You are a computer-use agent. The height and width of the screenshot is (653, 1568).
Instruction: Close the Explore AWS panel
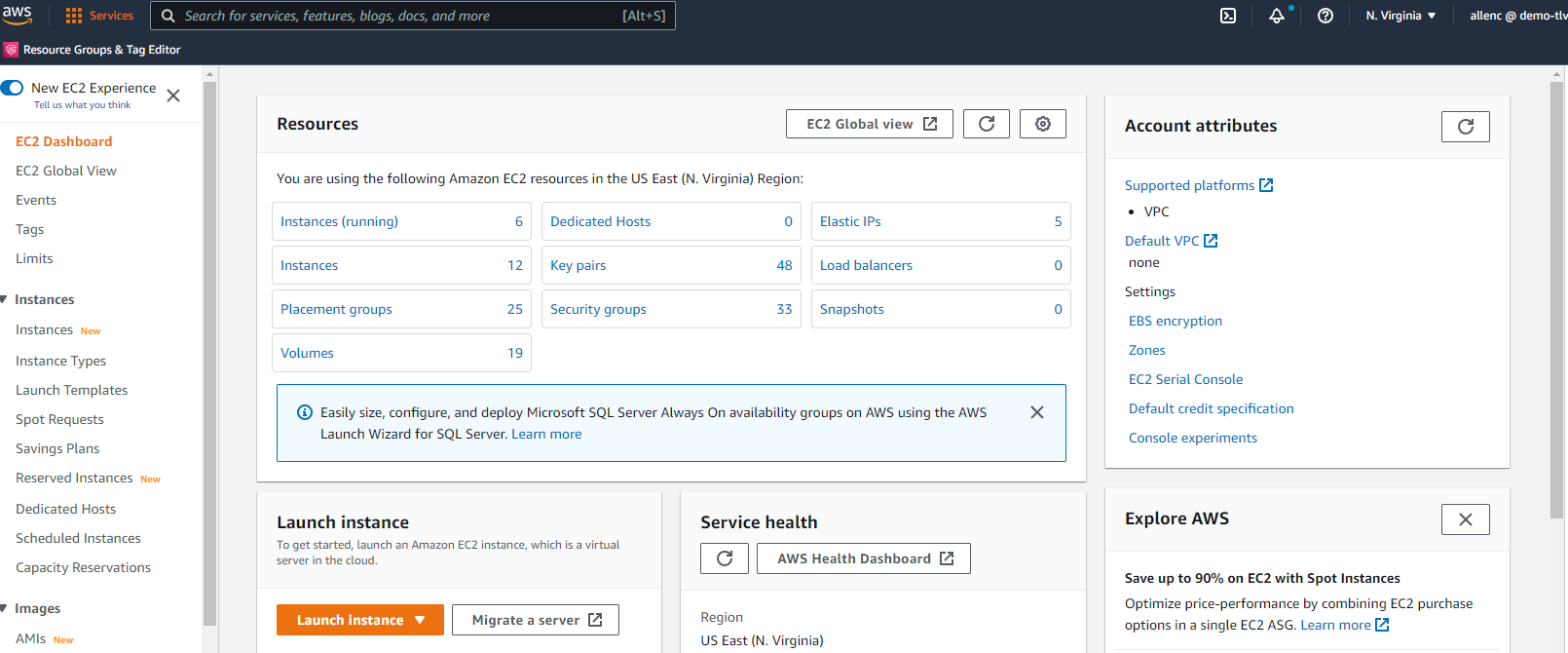[1466, 519]
